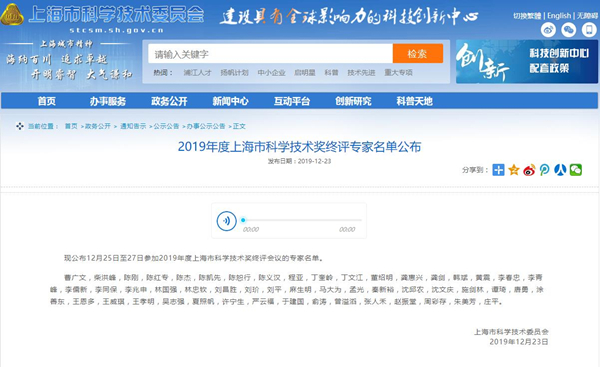Share via the yellow star Qzone icon
Screen dimensions: 600x367
514,170
